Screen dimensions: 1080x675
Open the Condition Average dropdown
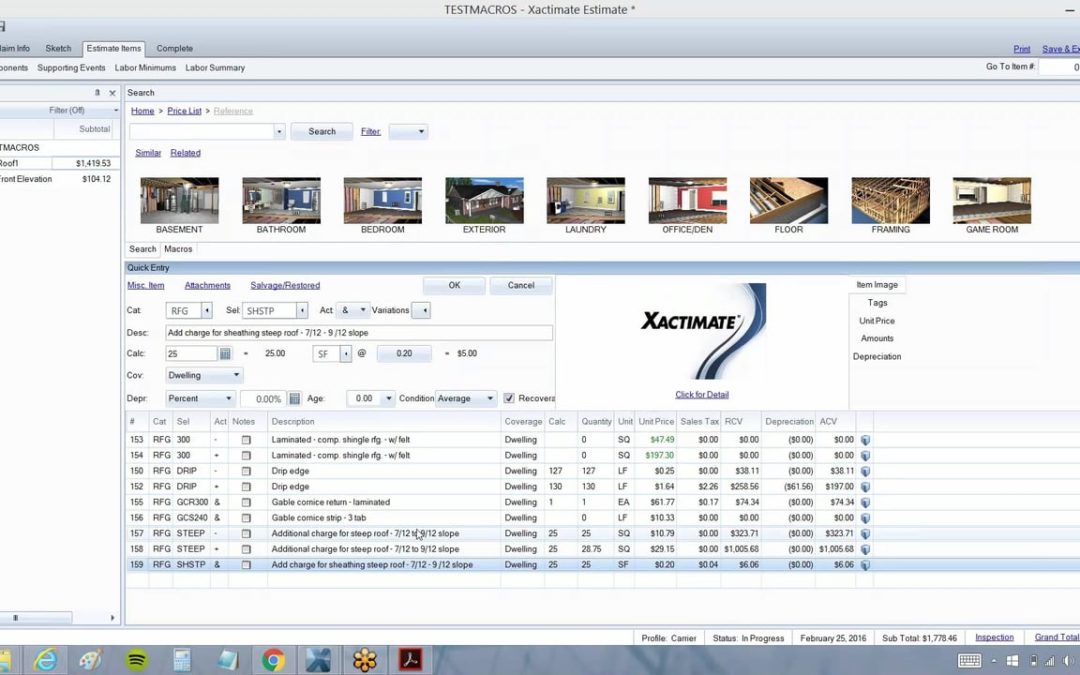click(x=466, y=399)
